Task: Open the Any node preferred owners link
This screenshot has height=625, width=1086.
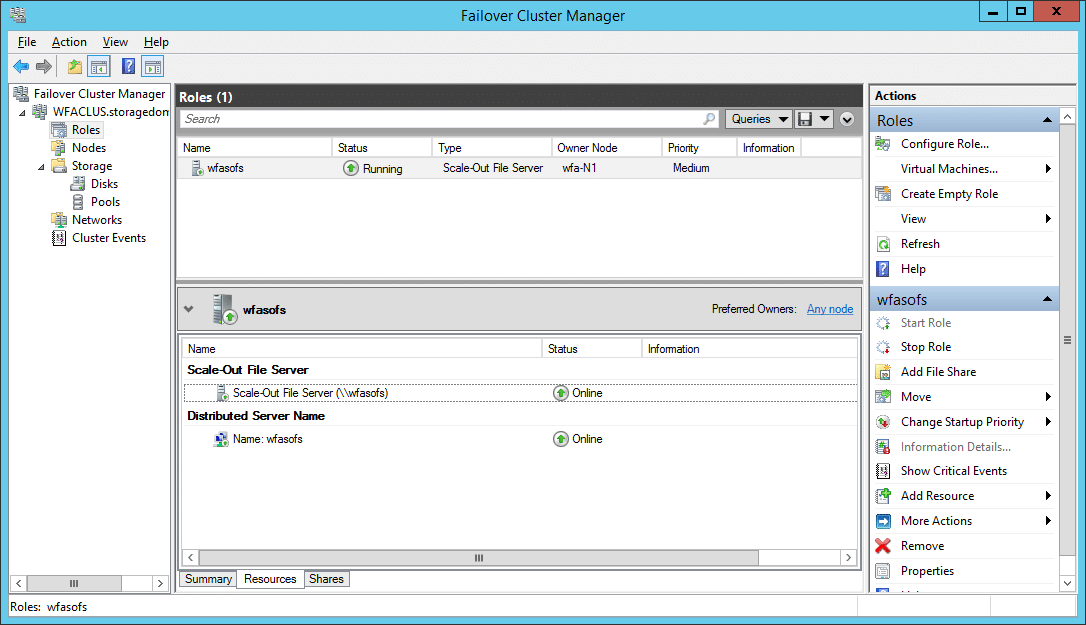Action: point(830,309)
